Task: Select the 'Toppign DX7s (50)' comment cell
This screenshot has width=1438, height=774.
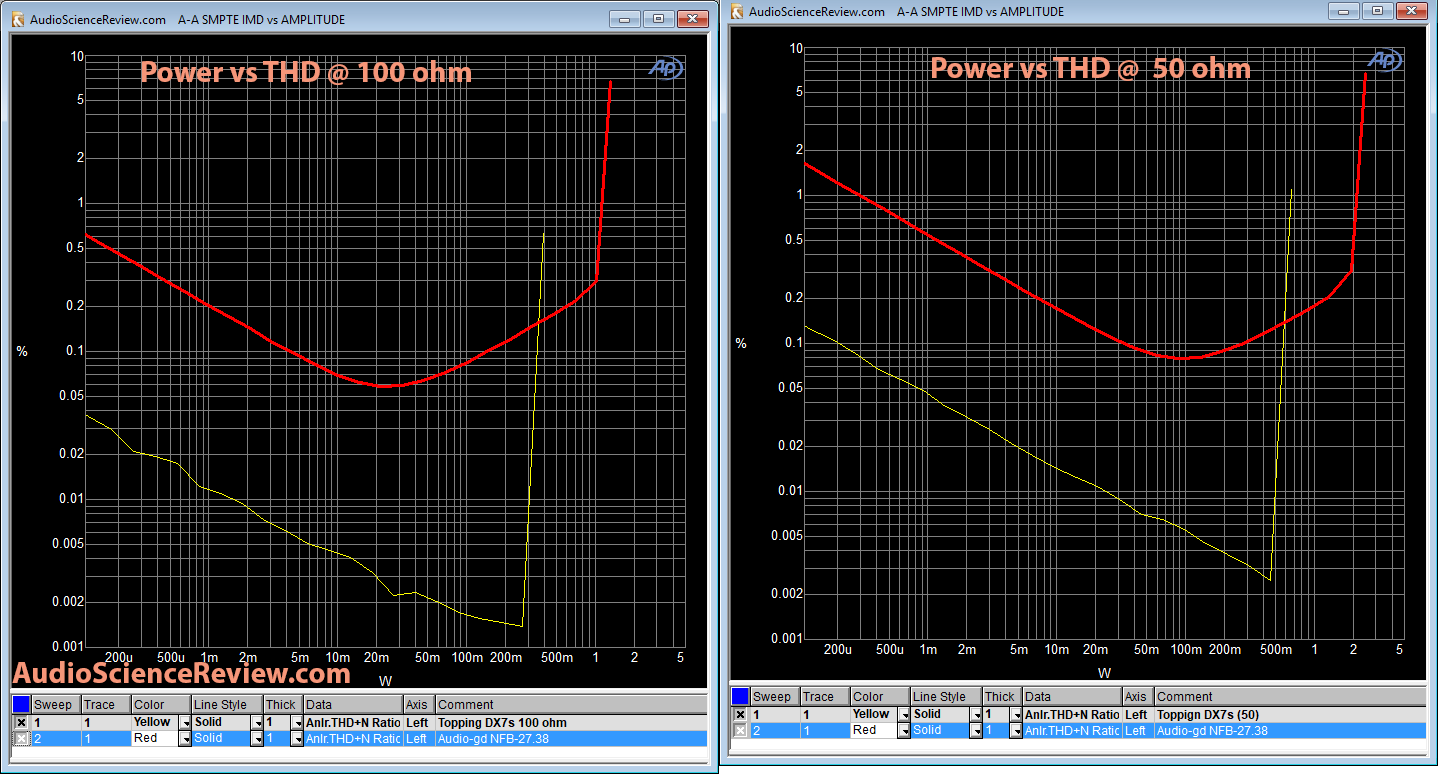Action: point(1290,714)
